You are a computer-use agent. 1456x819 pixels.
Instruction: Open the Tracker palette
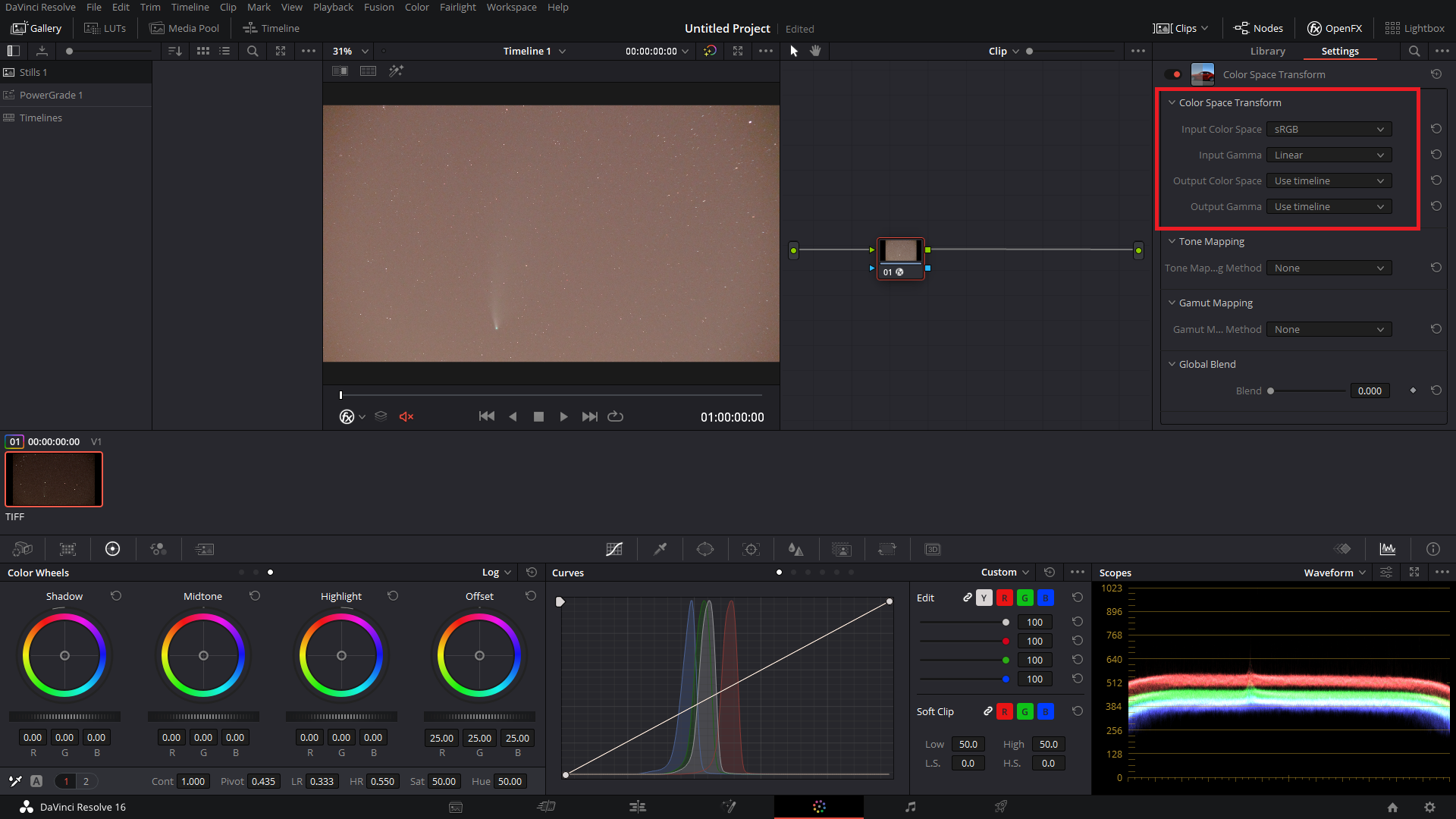pyautogui.click(x=751, y=549)
